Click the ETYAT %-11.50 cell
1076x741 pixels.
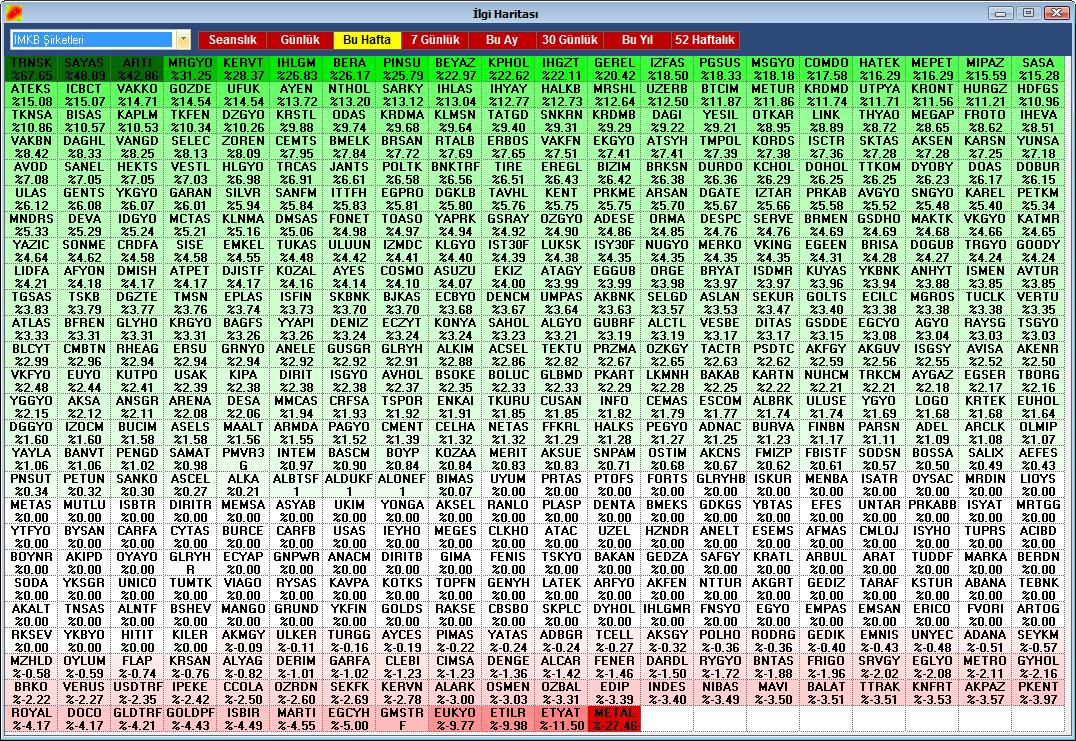[x=561, y=719]
